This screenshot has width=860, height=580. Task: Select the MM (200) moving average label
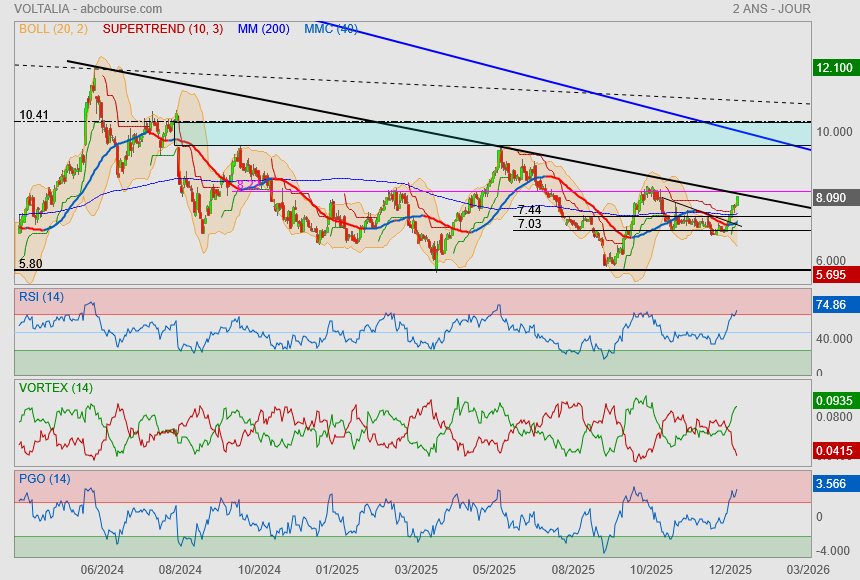tap(265, 29)
